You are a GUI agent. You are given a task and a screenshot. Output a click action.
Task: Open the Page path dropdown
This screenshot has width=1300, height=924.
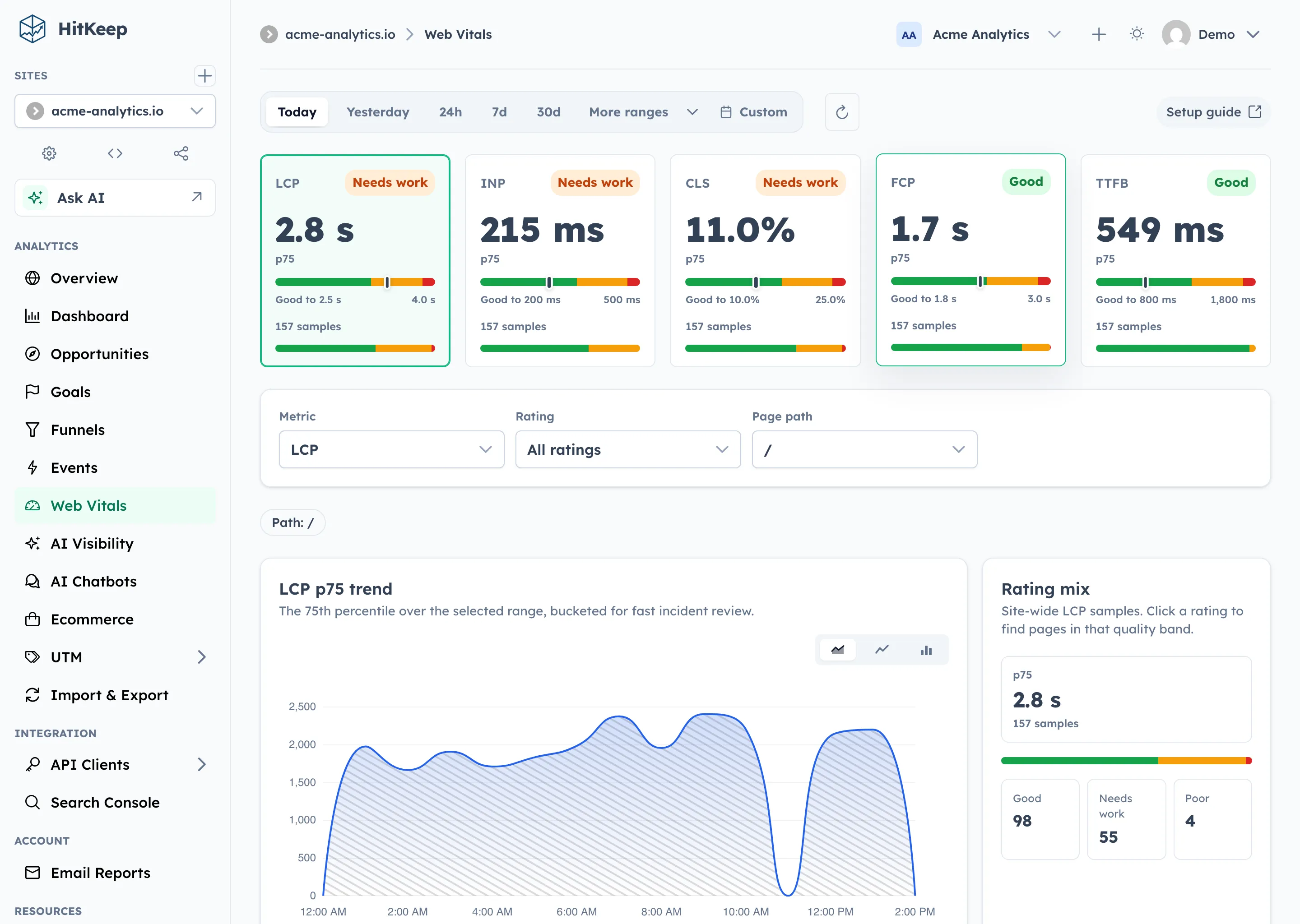point(864,449)
